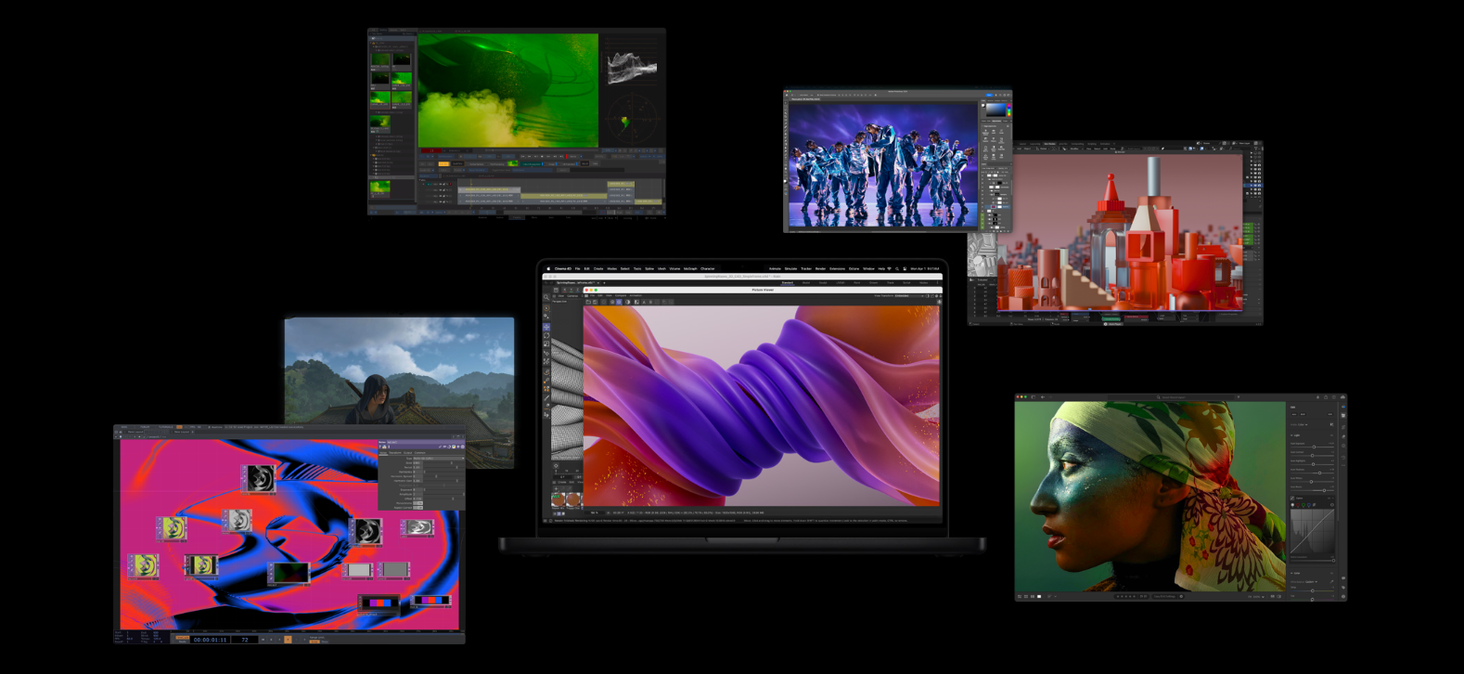Click the color picker field in Photoshop window
Image resolution: width=1464 pixels, height=674 pixels.
996,110
